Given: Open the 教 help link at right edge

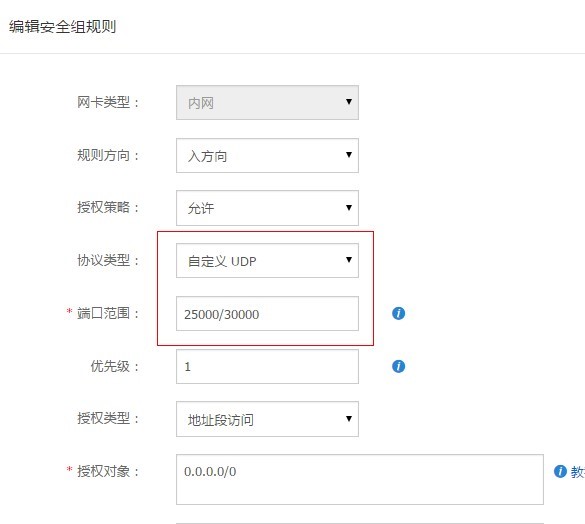Looking at the screenshot, I should 578,472.
